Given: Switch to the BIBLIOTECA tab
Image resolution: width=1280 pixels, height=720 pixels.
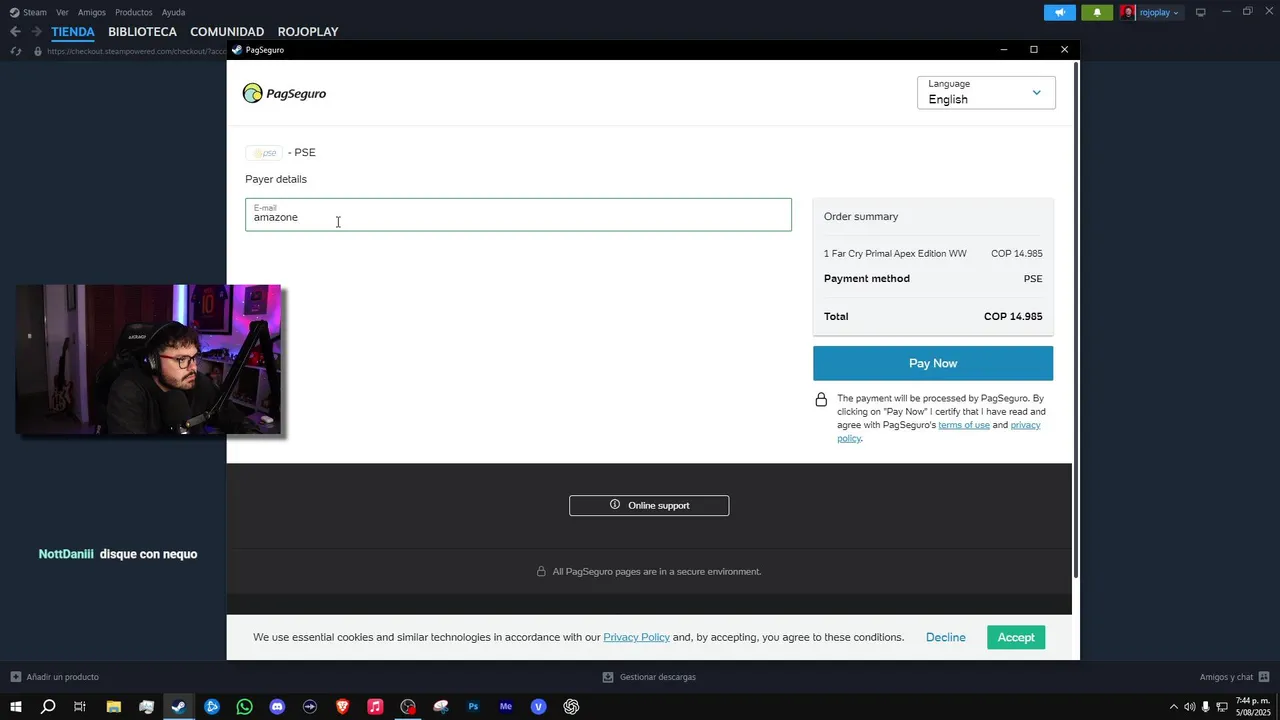Looking at the screenshot, I should tap(142, 32).
